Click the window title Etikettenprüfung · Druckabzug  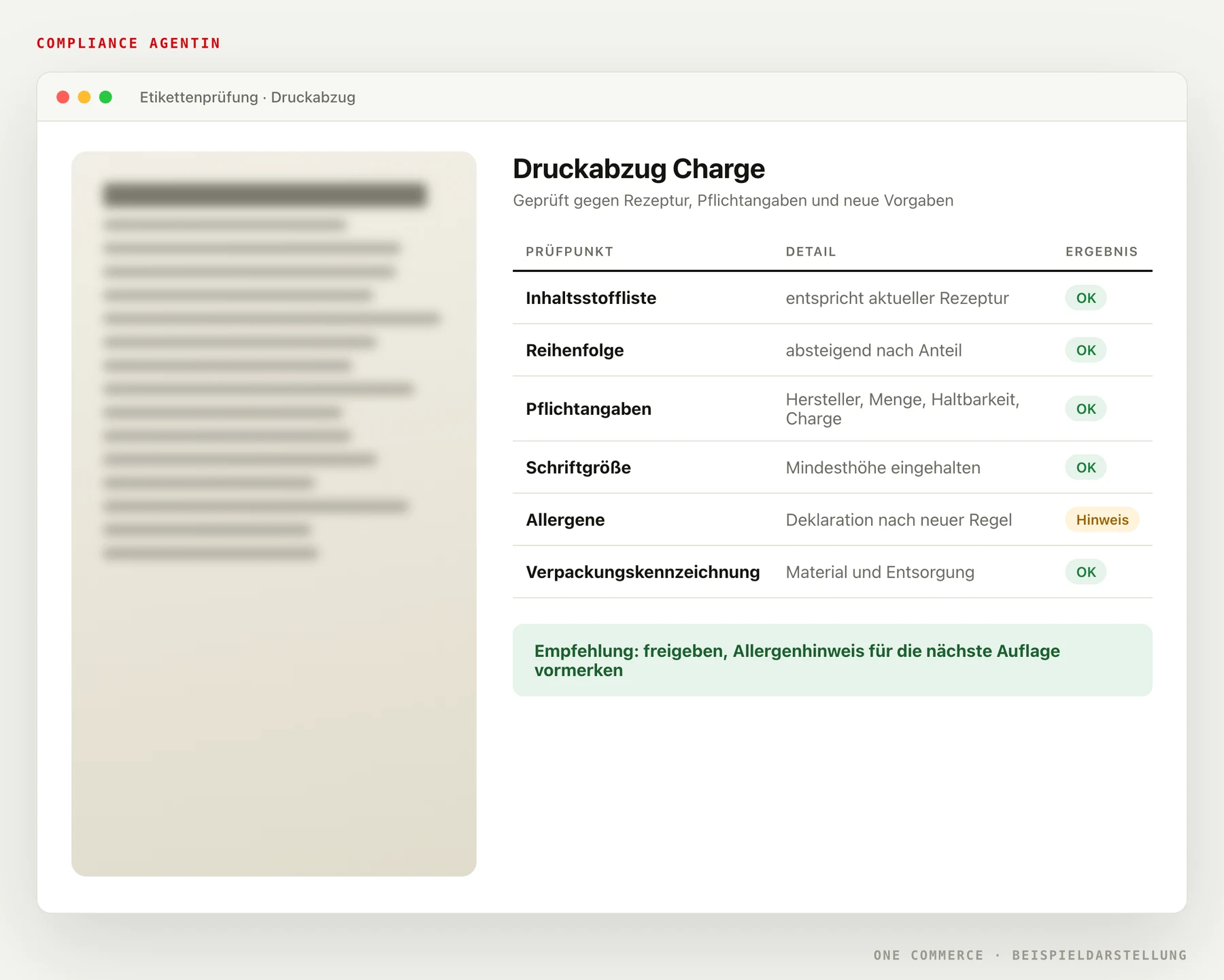tap(248, 97)
